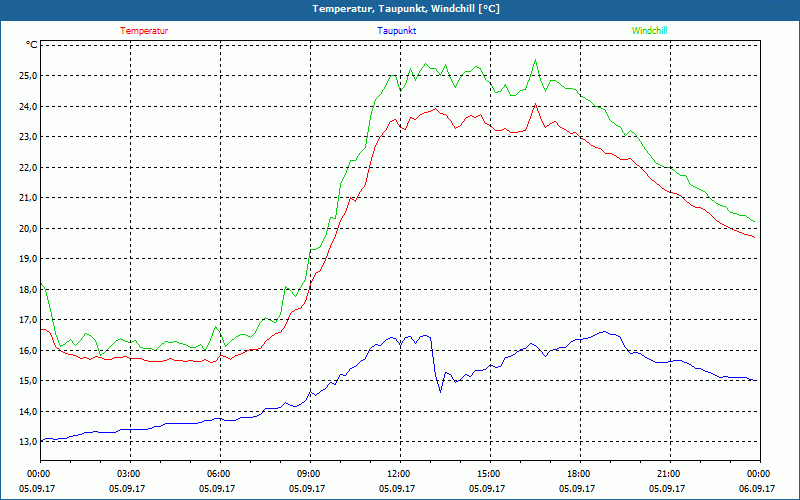Click the °C unit label on y-axis
800x500 pixels.
click(31, 45)
